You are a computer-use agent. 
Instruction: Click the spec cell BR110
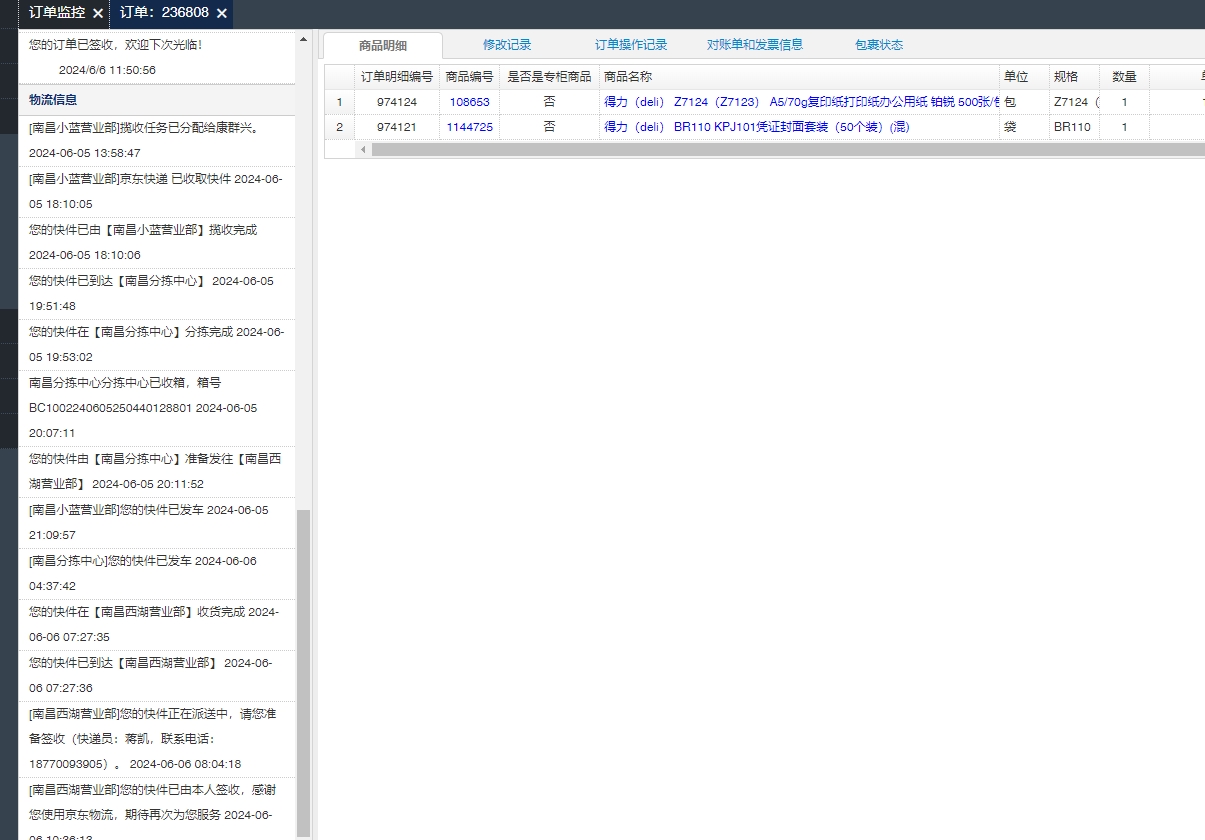[1075, 127]
